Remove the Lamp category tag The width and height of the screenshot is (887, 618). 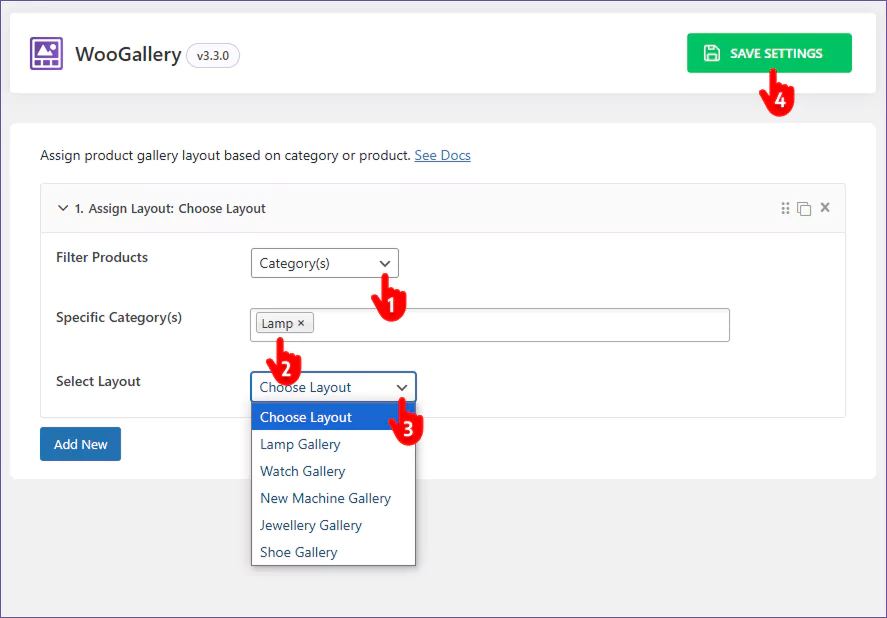[301, 323]
